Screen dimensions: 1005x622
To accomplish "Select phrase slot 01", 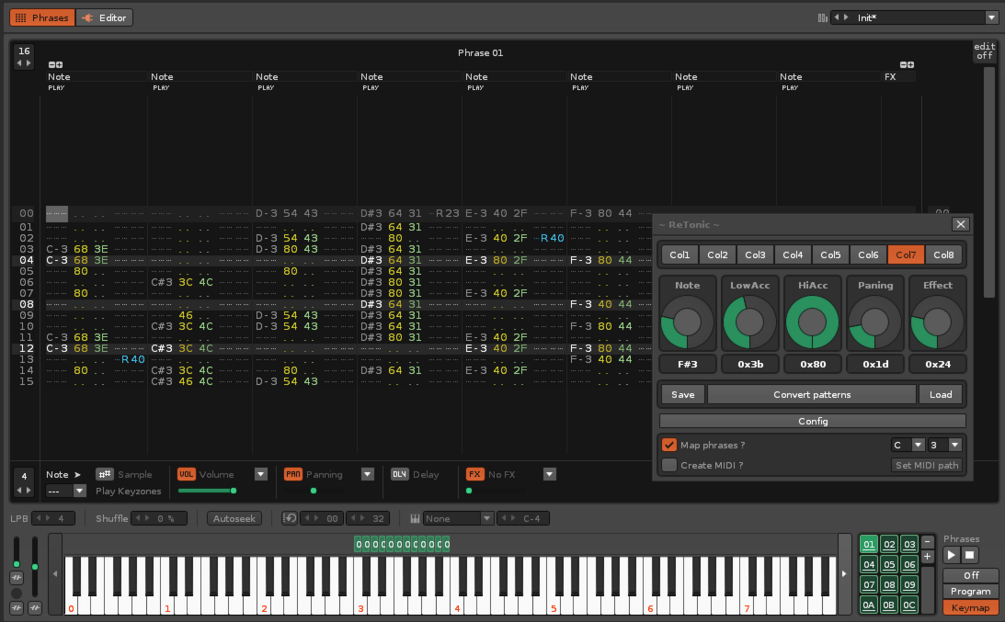I will [x=868, y=544].
